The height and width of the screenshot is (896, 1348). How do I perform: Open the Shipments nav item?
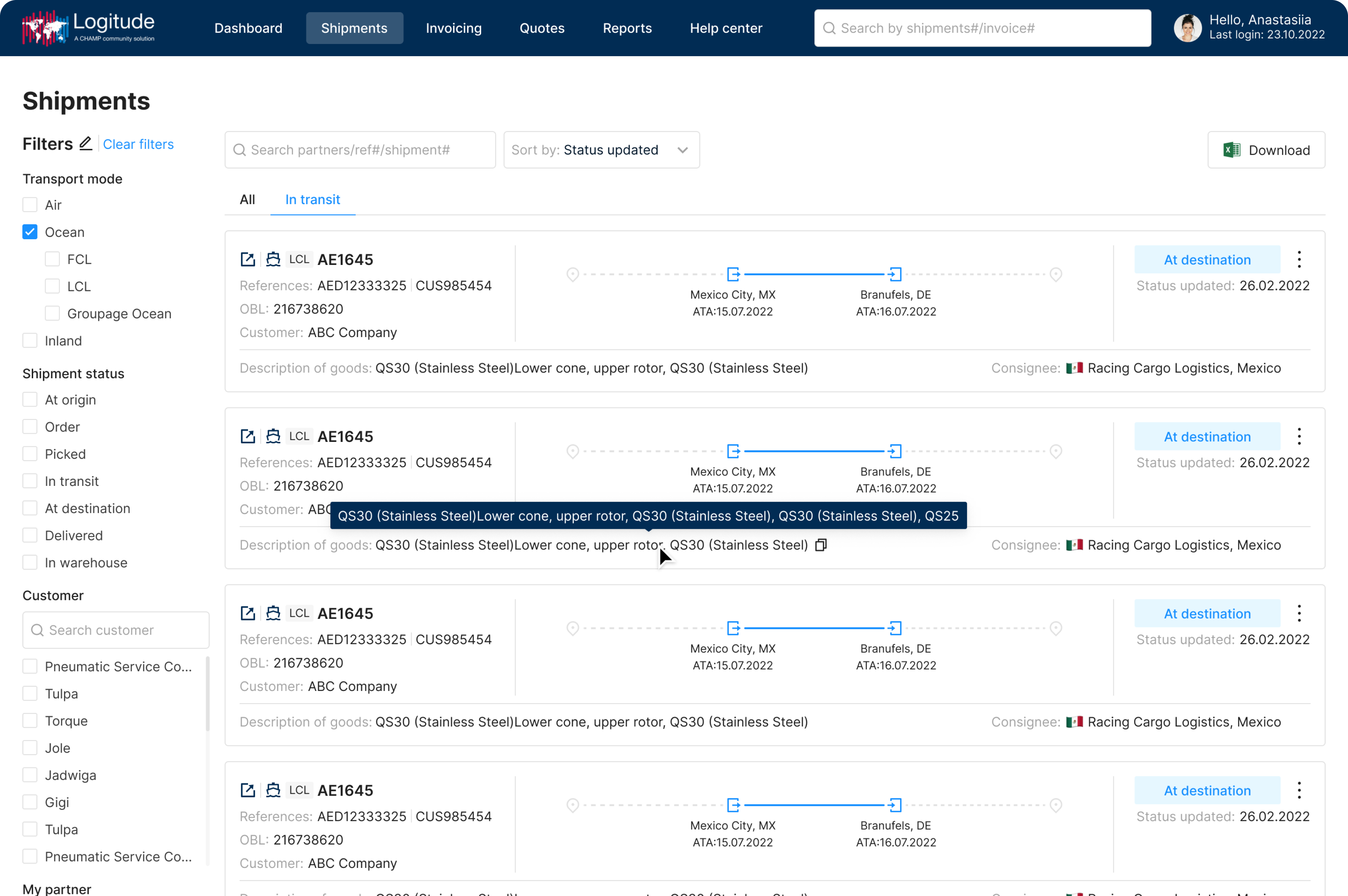(x=354, y=28)
